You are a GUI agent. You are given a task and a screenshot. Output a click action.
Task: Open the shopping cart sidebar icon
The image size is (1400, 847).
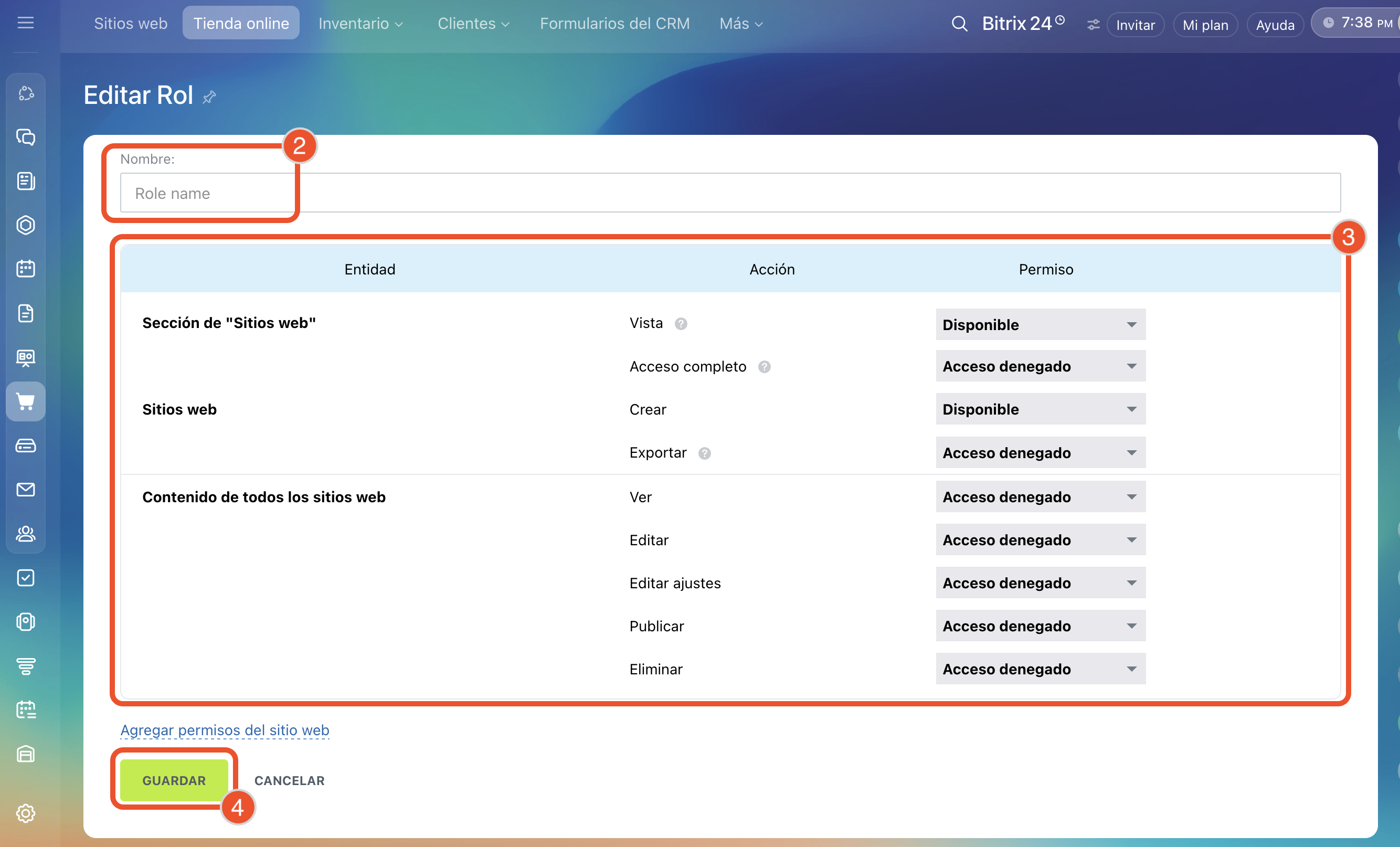coord(26,401)
